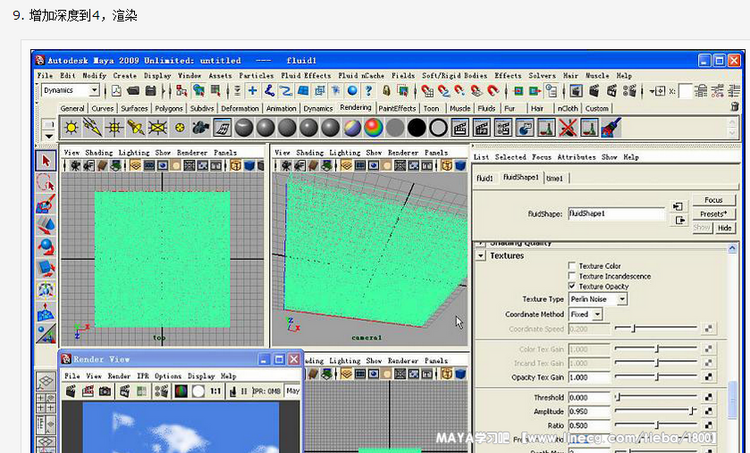This screenshot has height=453, width=750.
Task: Click the shelf menu down arrow
Action: pos(48,136)
